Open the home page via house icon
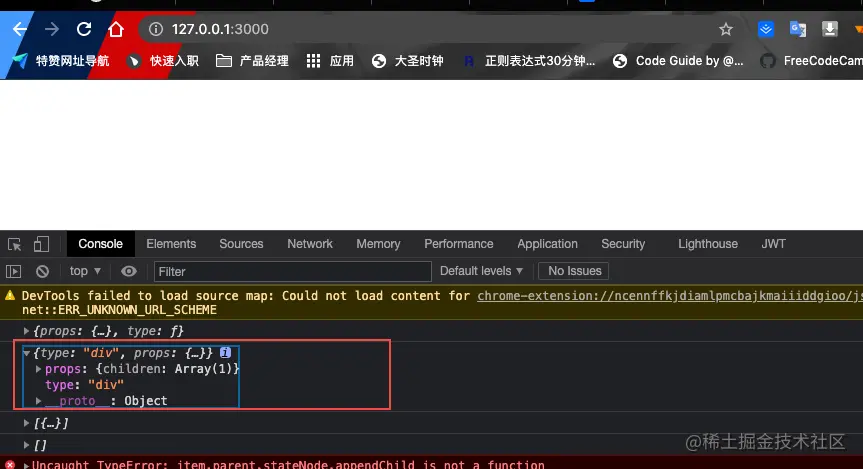The height and width of the screenshot is (469, 863). click(x=116, y=29)
